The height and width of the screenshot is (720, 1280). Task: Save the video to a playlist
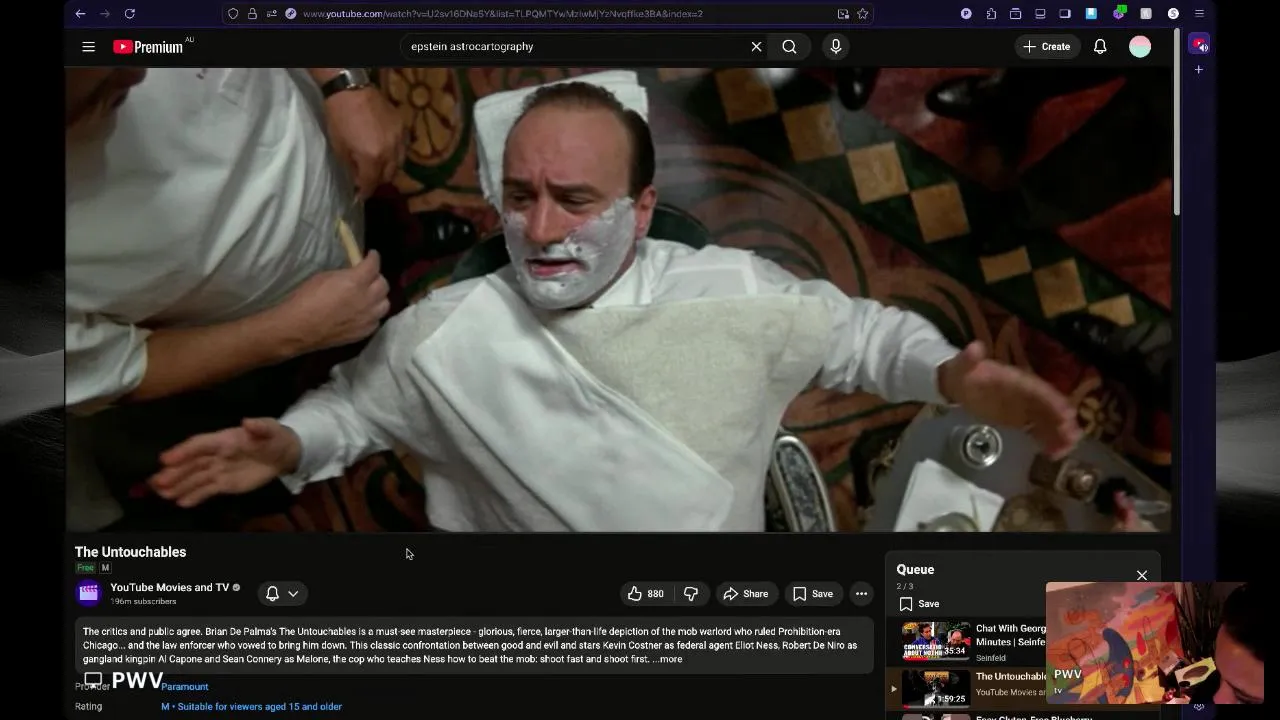point(813,594)
